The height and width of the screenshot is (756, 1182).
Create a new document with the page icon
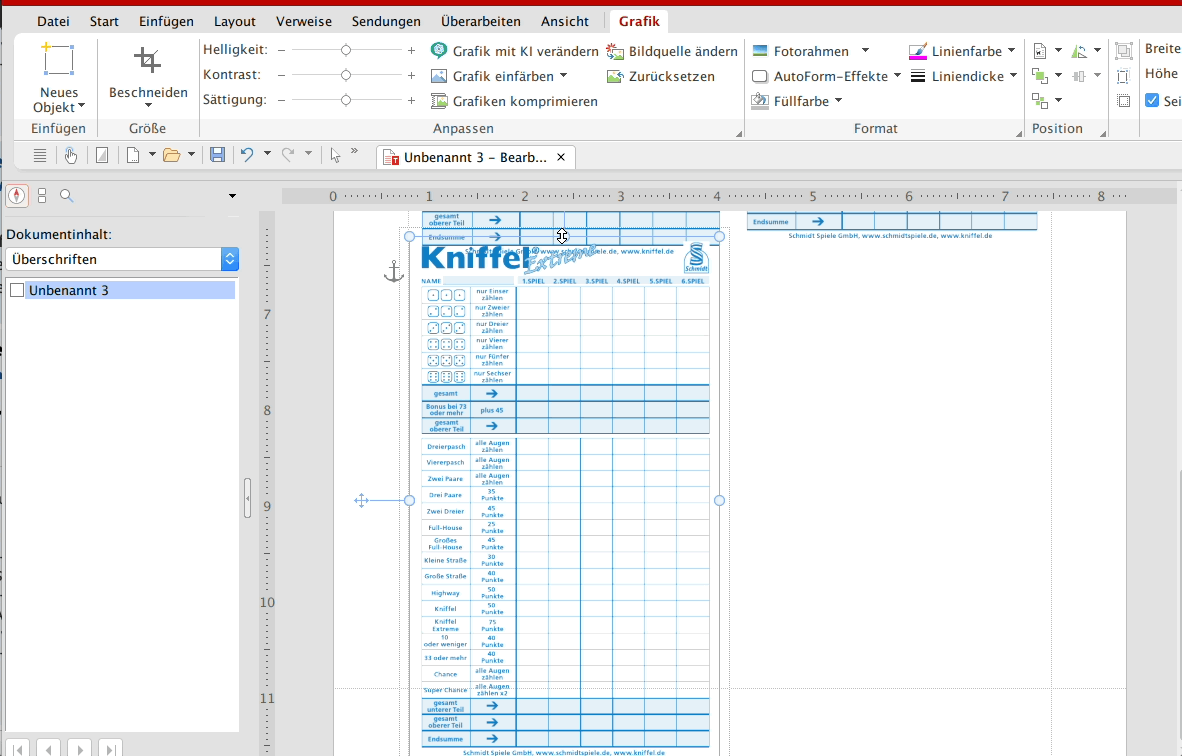coord(133,155)
